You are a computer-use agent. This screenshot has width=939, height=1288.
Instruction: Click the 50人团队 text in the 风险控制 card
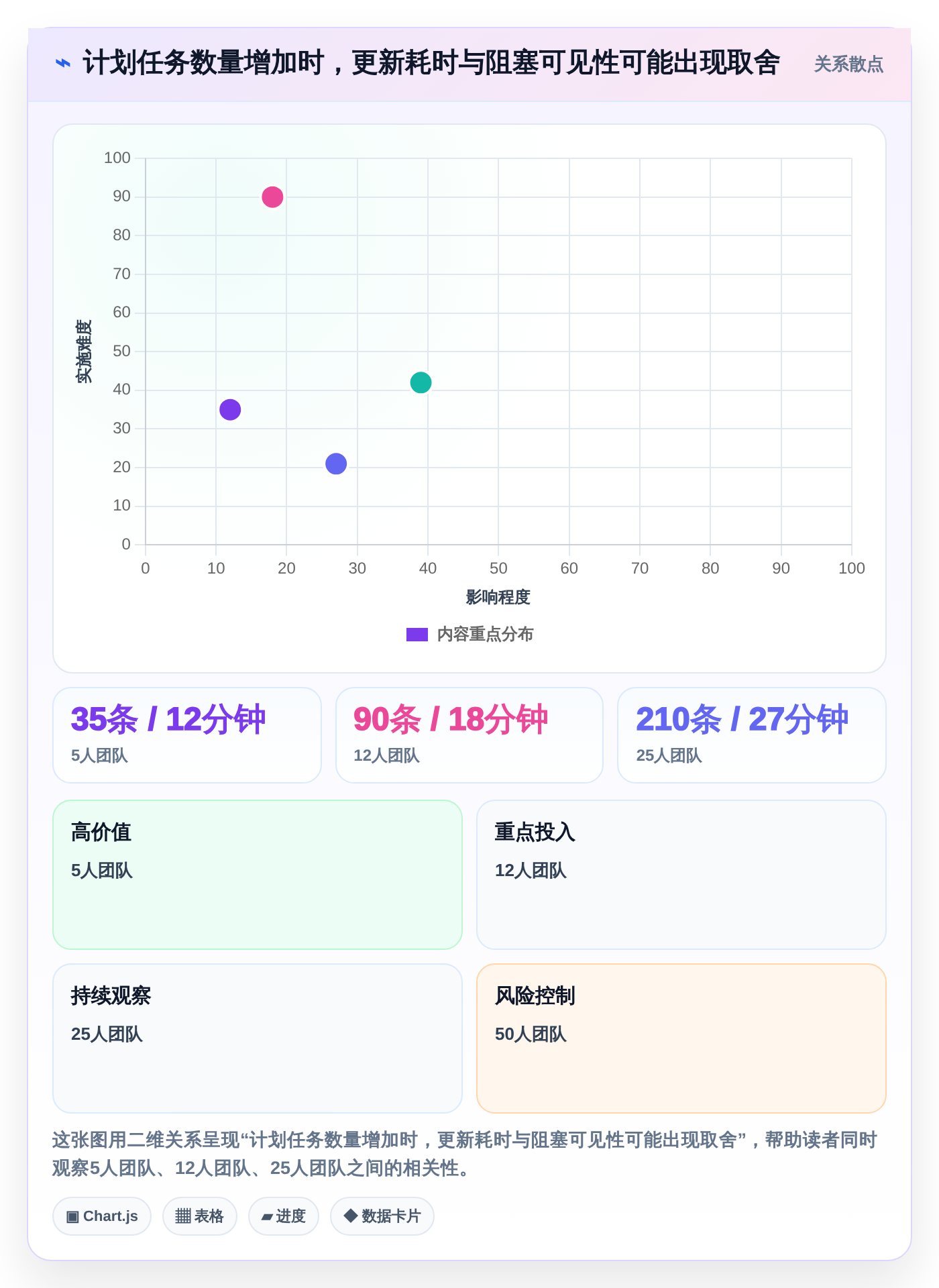click(531, 1034)
